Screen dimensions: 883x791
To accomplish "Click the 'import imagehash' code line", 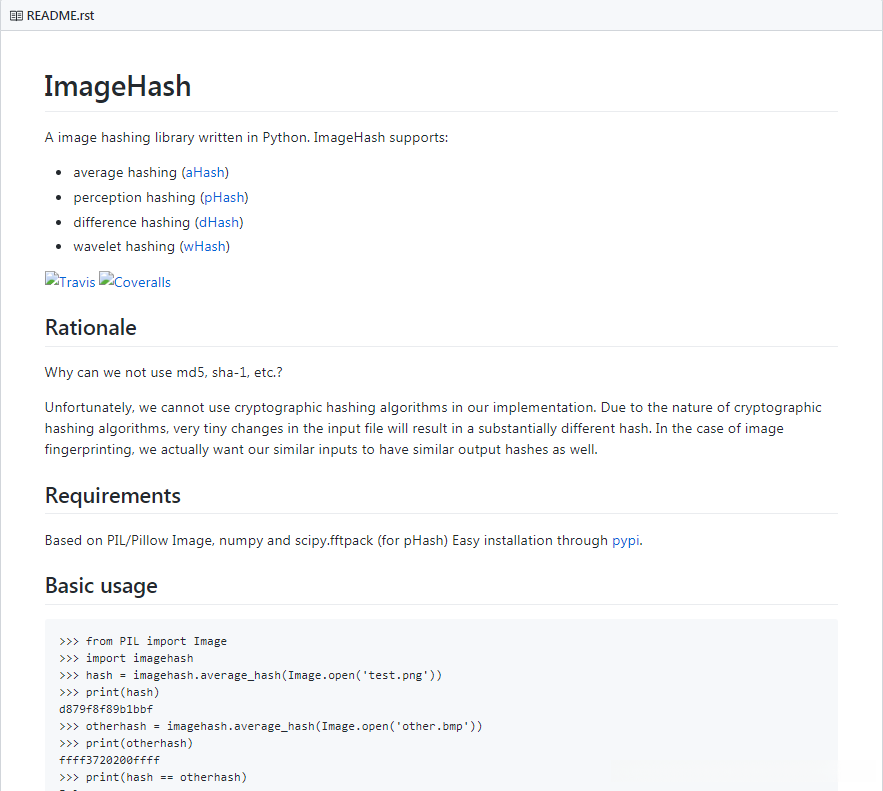I will click(139, 659).
